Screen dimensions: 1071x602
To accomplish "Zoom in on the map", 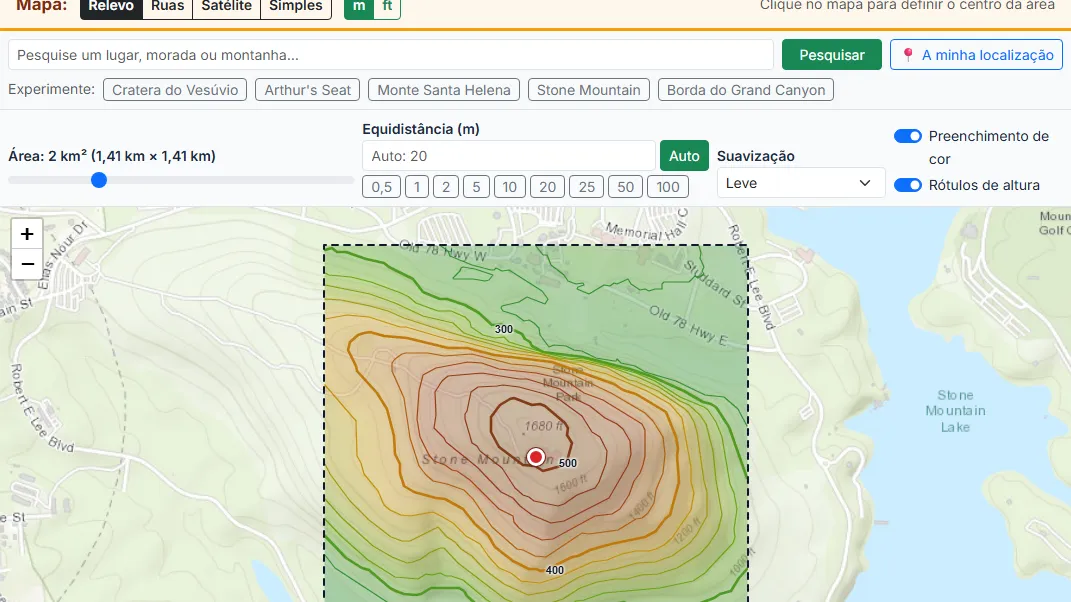I will click(x=27, y=234).
